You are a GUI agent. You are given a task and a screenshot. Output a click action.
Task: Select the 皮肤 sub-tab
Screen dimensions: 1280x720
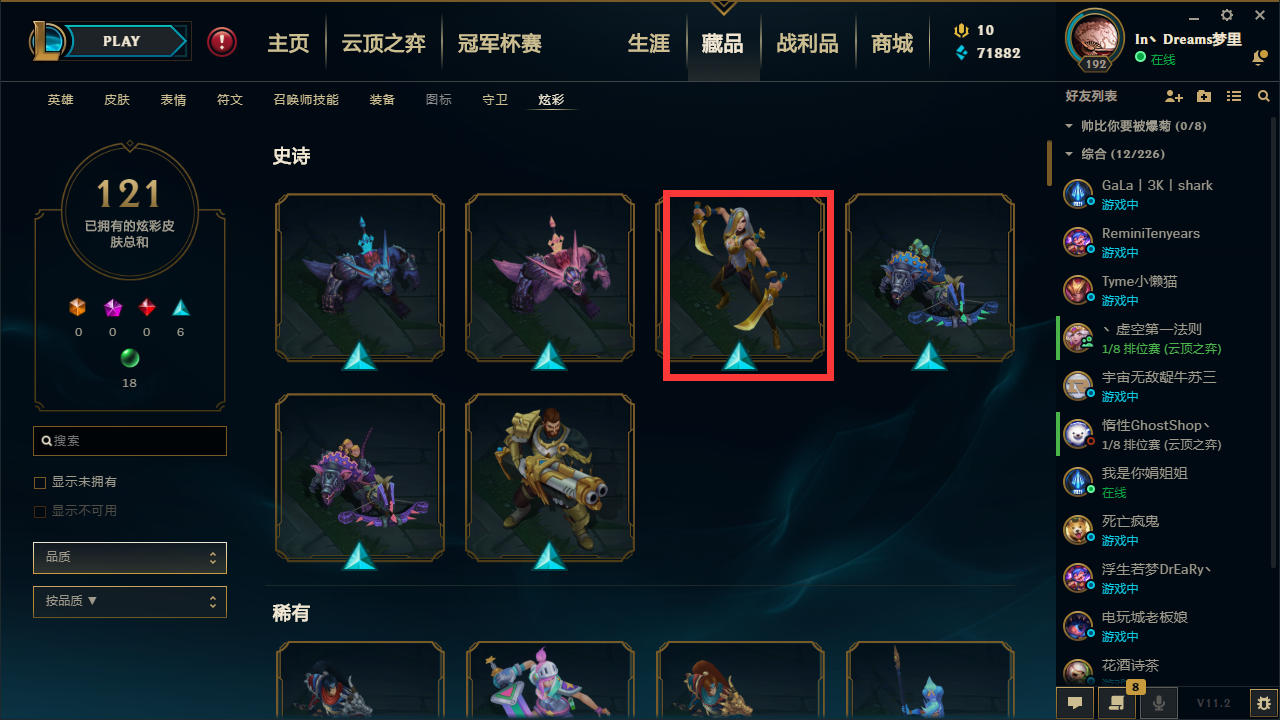click(117, 100)
